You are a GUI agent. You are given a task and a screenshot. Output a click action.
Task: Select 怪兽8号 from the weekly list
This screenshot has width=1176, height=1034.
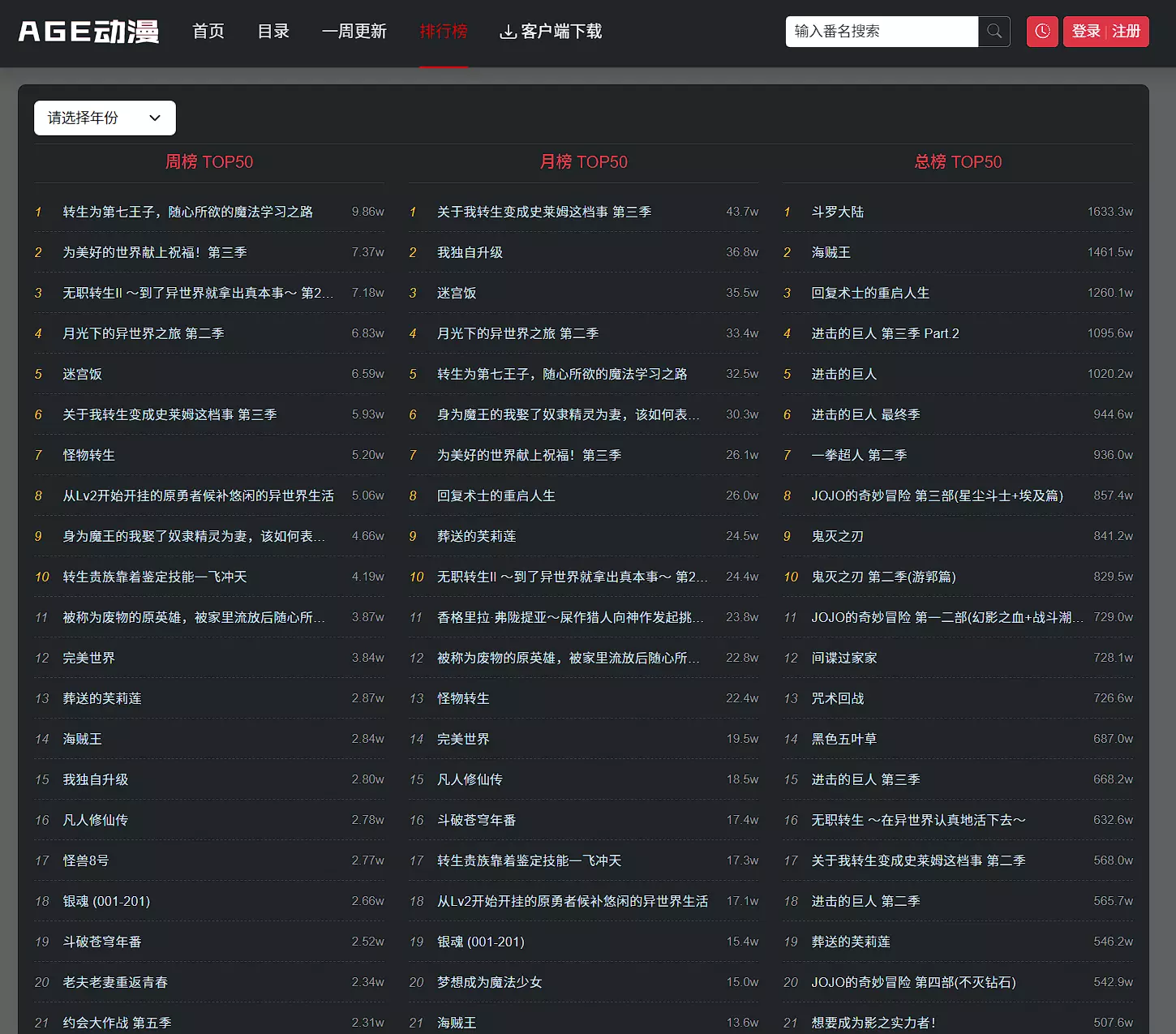[86, 860]
